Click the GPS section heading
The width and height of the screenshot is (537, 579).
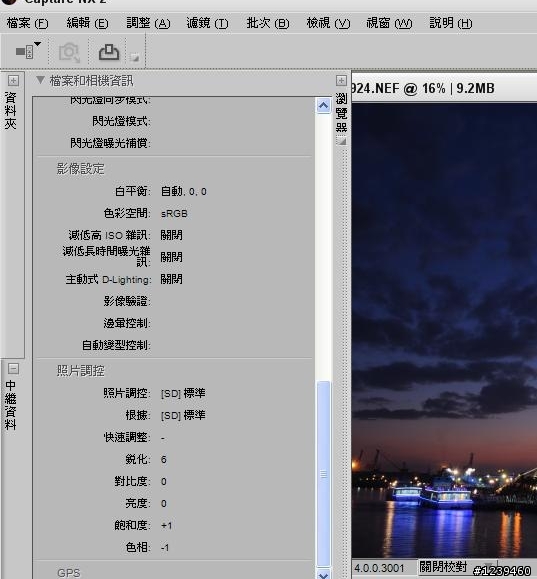point(69,573)
